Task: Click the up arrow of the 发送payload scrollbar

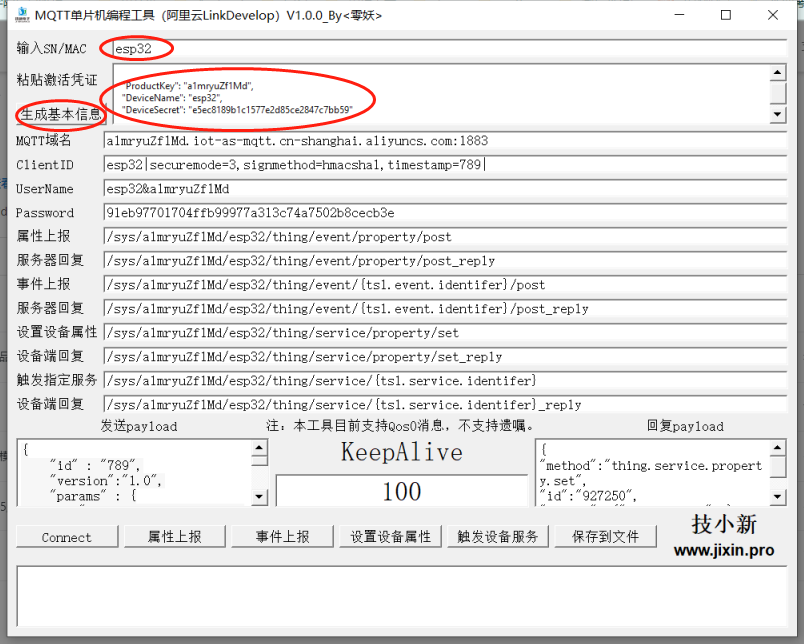Action: 259,448
